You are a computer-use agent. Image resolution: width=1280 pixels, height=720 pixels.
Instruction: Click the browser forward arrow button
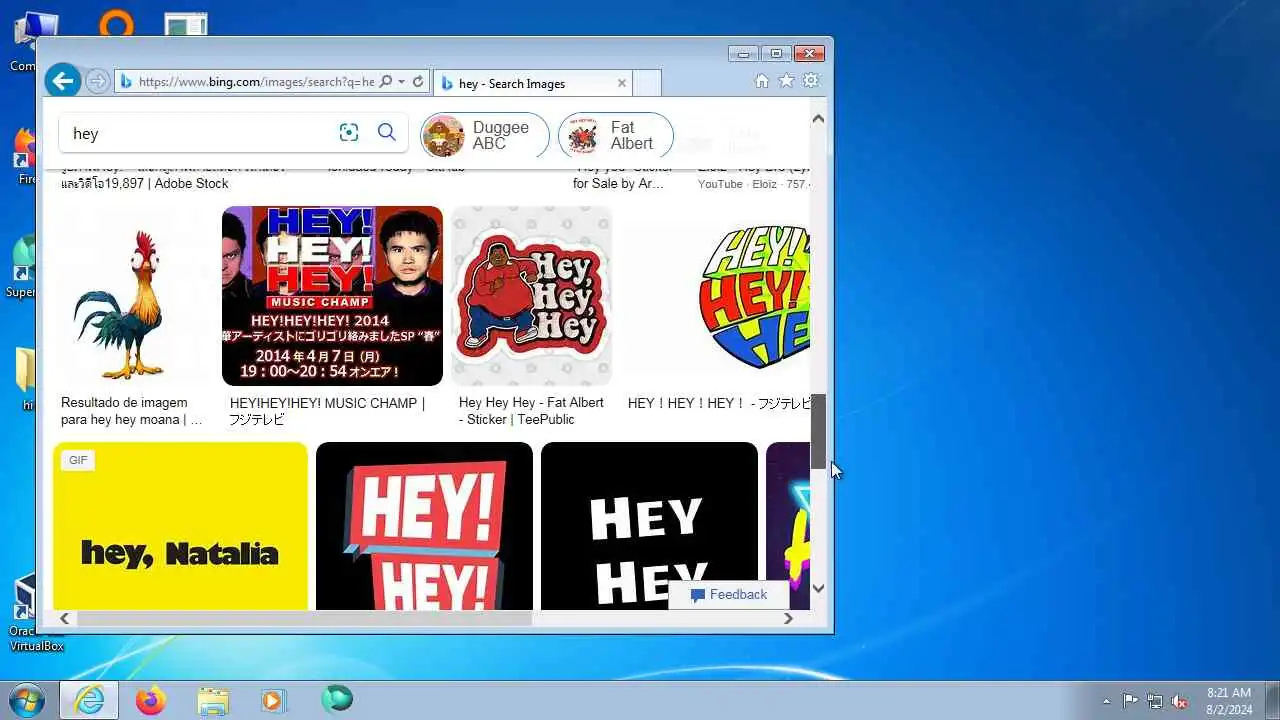[x=97, y=81]
